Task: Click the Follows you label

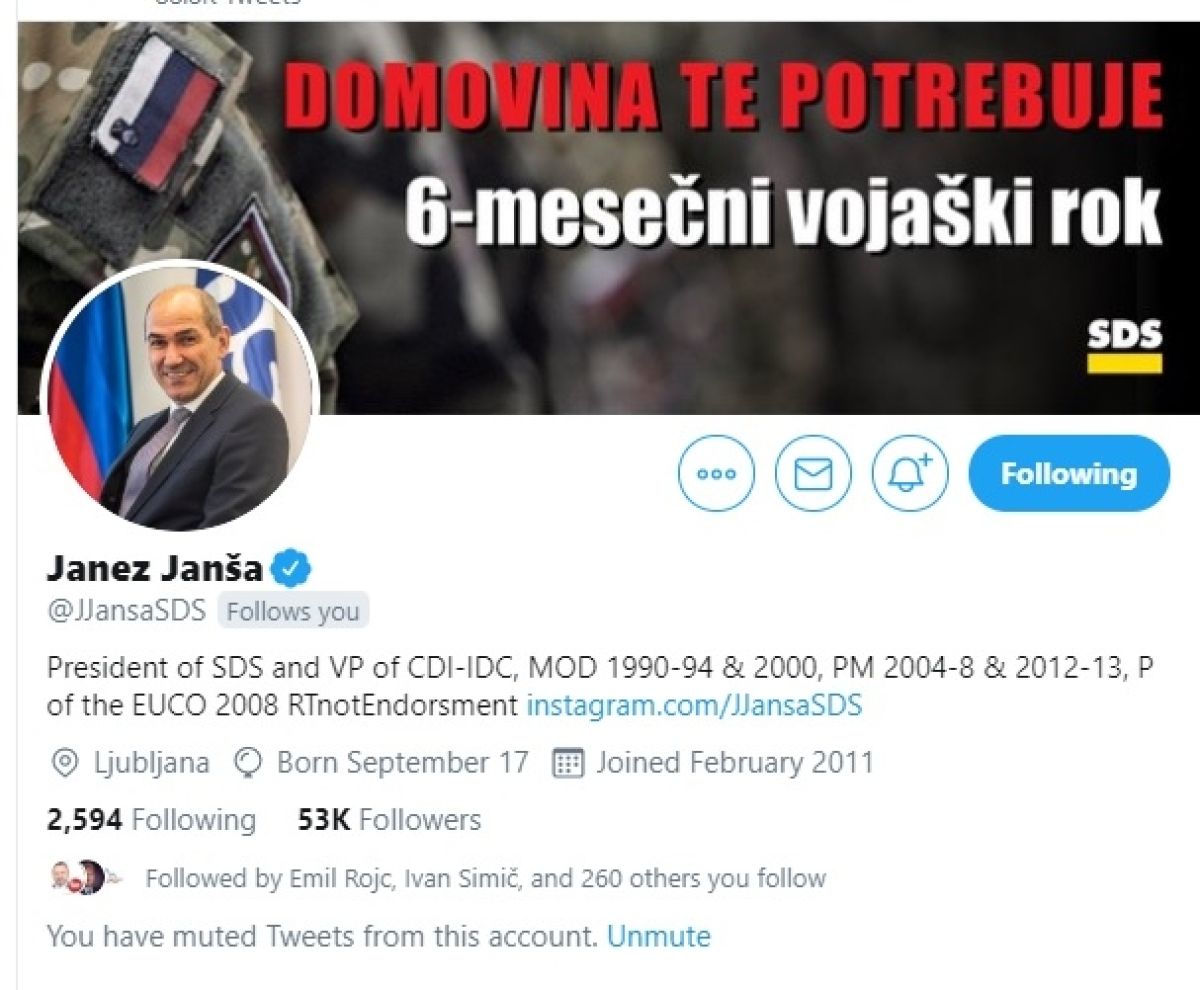Action: [293, 611]
